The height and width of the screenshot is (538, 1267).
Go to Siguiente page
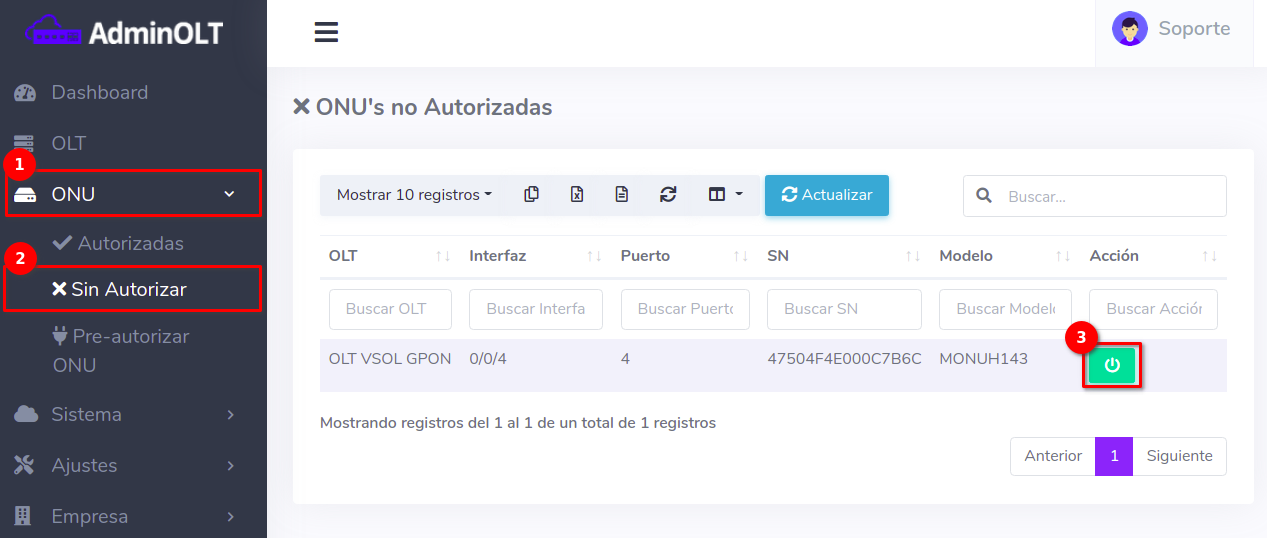coord(1179,456)
